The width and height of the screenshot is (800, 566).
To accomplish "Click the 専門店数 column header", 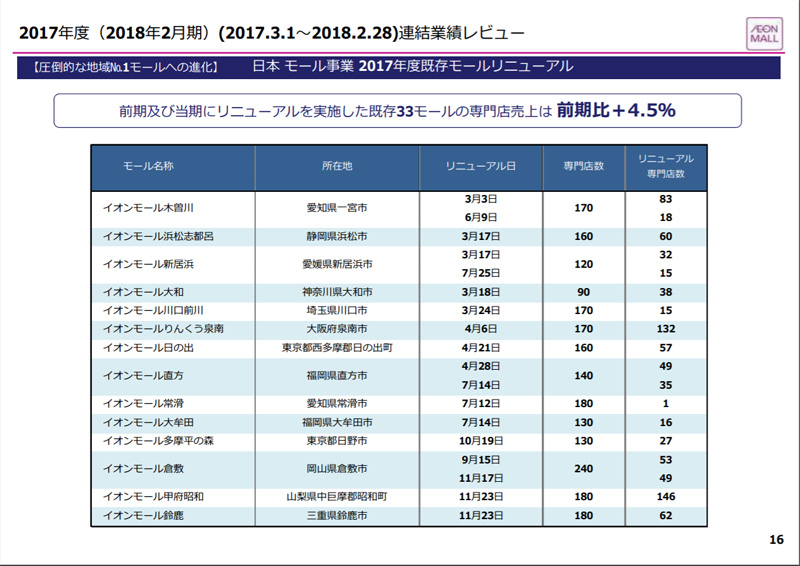I will (x=584, y=166).
